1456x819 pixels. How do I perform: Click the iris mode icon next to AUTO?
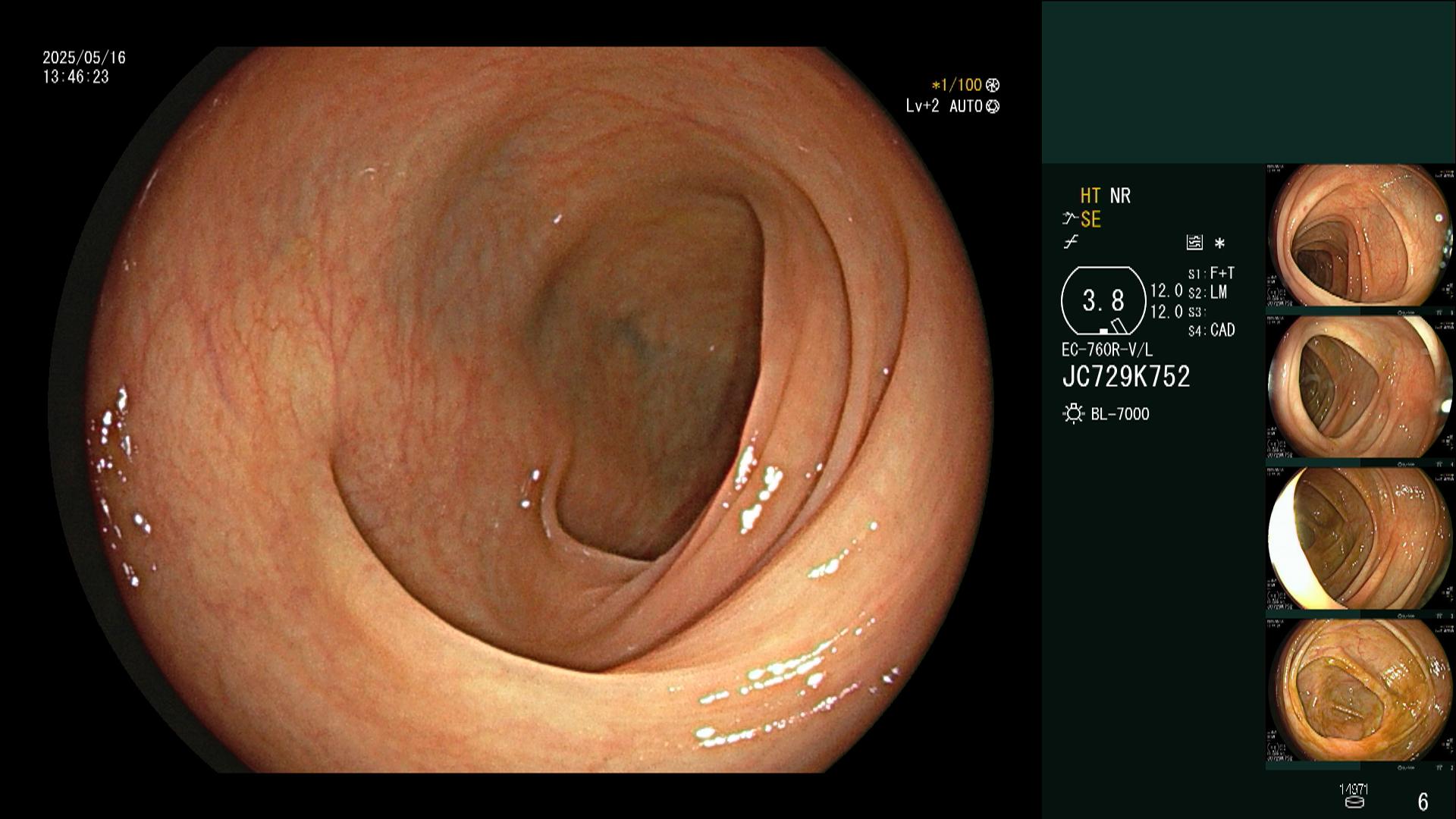(993, 106)
